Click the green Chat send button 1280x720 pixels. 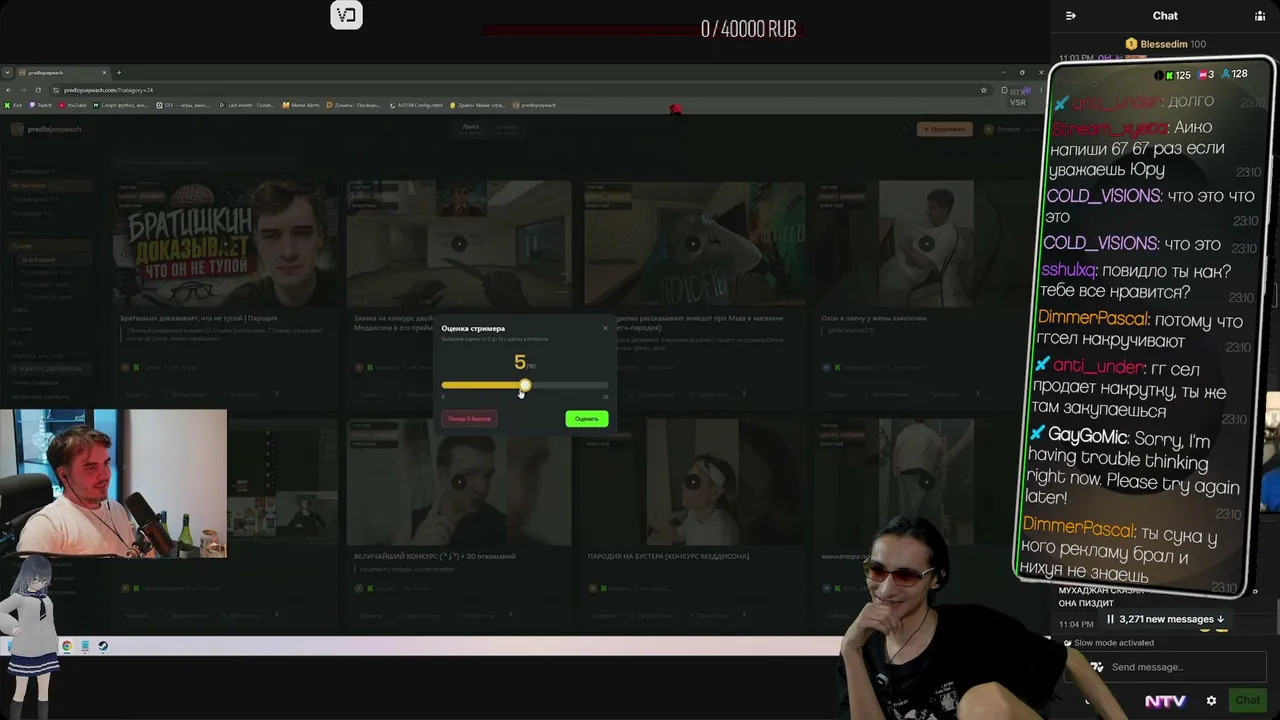click(1247, 701)
